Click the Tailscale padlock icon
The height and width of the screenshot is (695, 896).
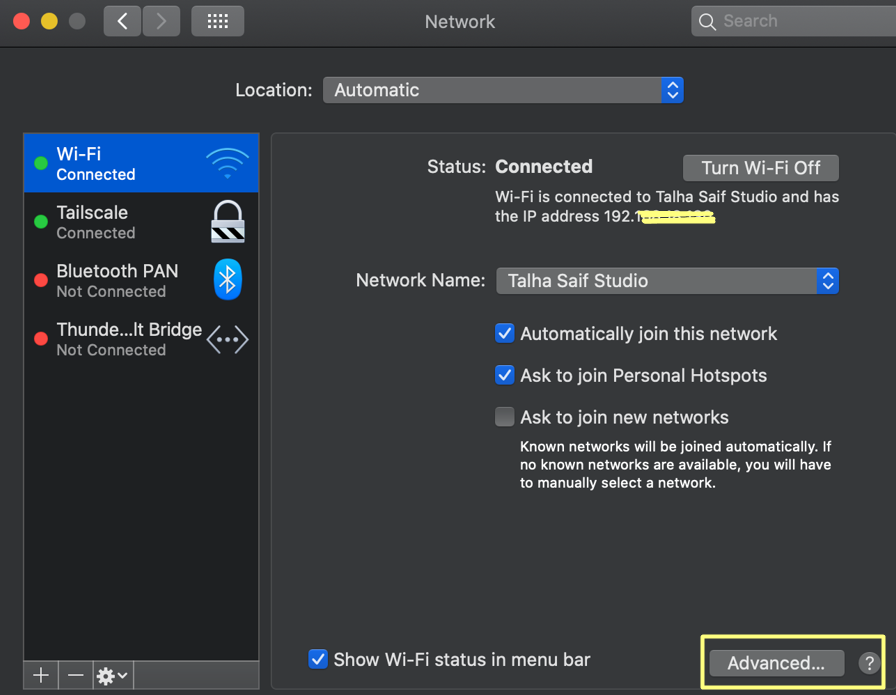click(228, 221)
